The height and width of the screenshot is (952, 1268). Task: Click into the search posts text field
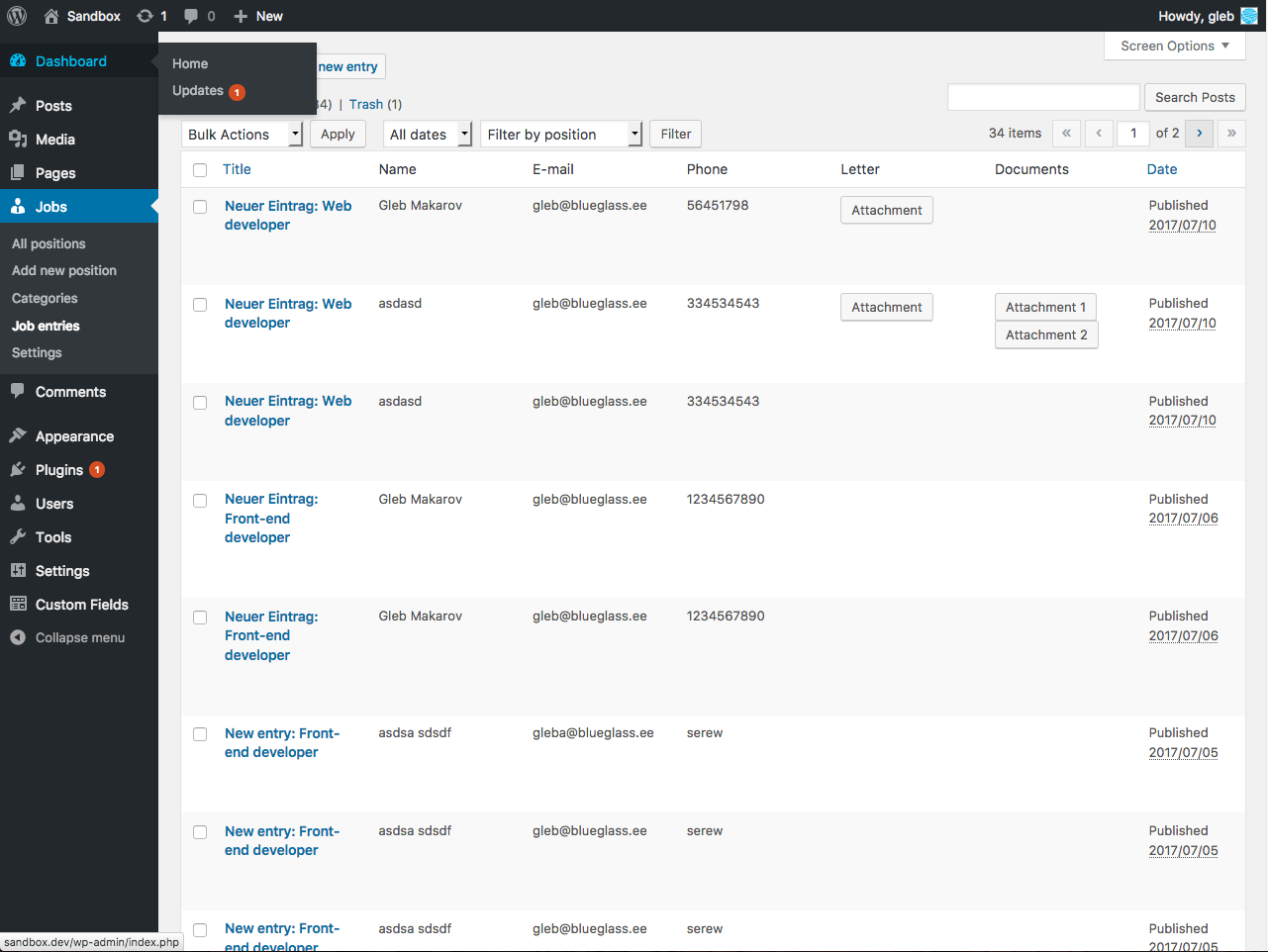1043,97
